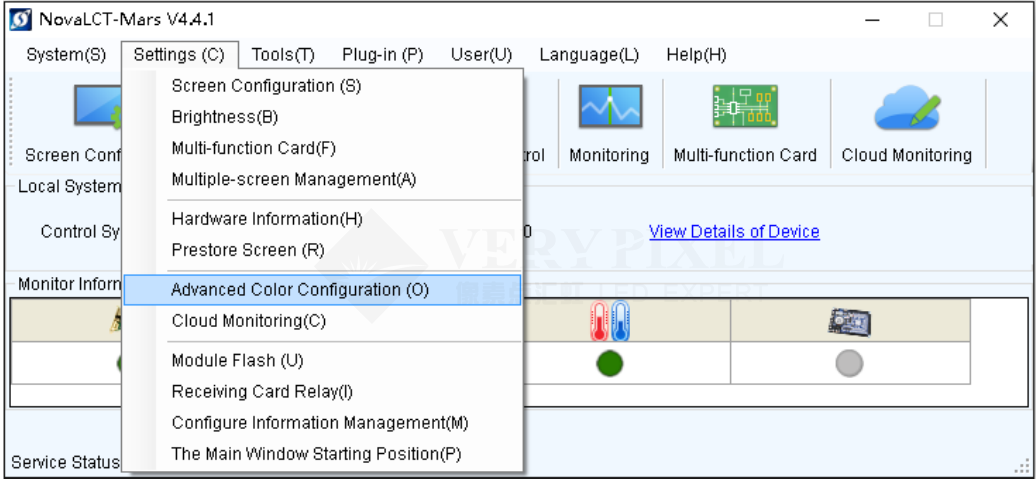The height and width of the screenshot is (480, 1036).
Task: Select Multi-function Card(F) menu entry
Action: click(x=322, y=148)
